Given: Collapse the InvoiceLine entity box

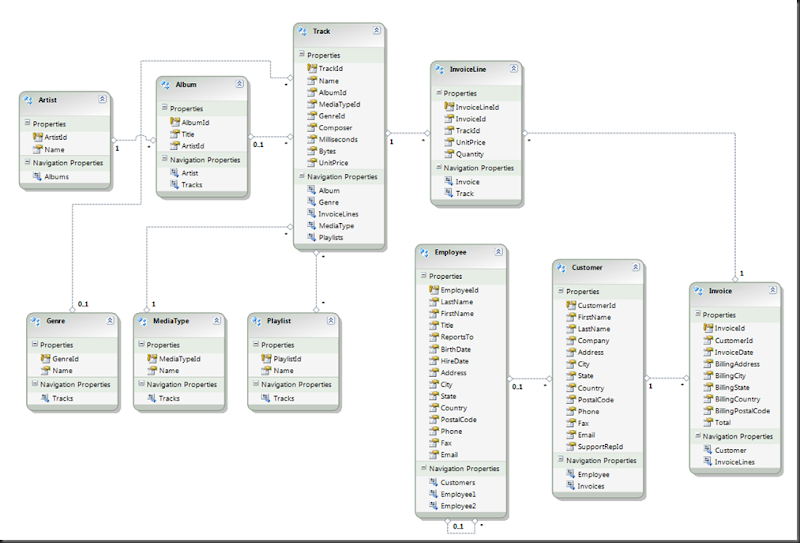Looking at the screenshot, I should pyautogui.click(x=514, y=68).
